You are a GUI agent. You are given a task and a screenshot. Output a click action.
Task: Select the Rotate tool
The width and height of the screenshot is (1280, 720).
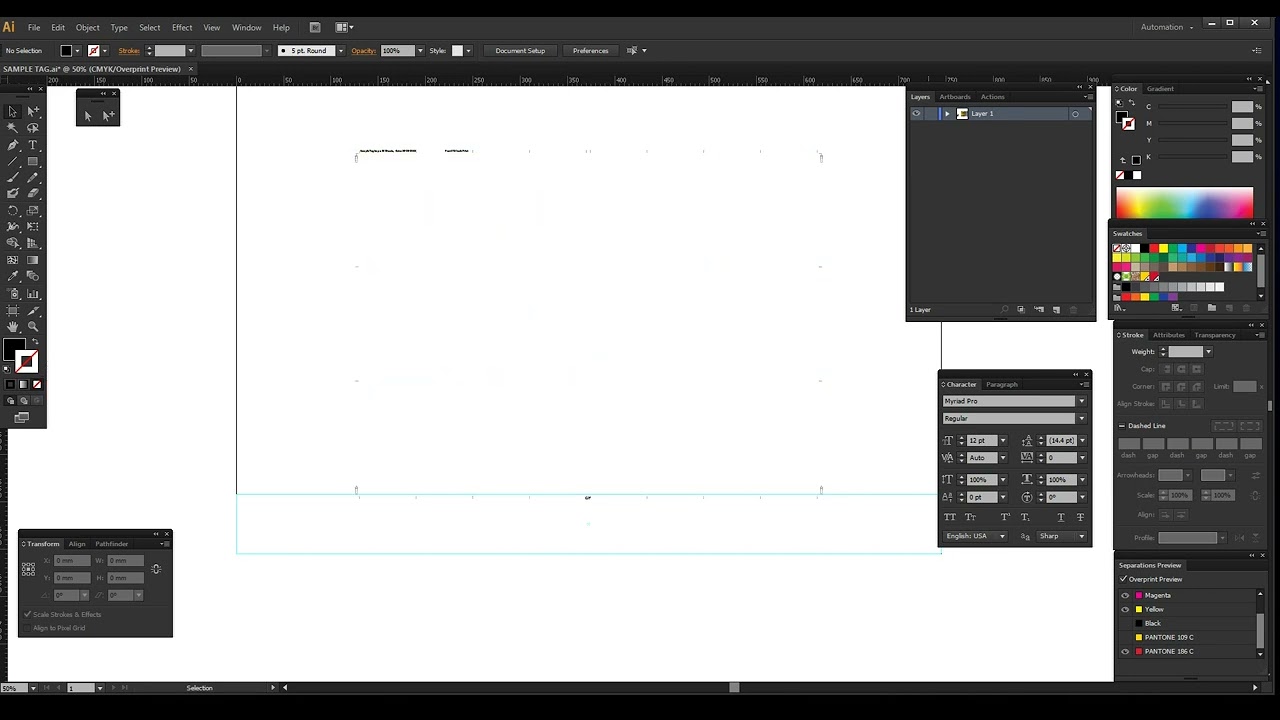coord(13,211)
